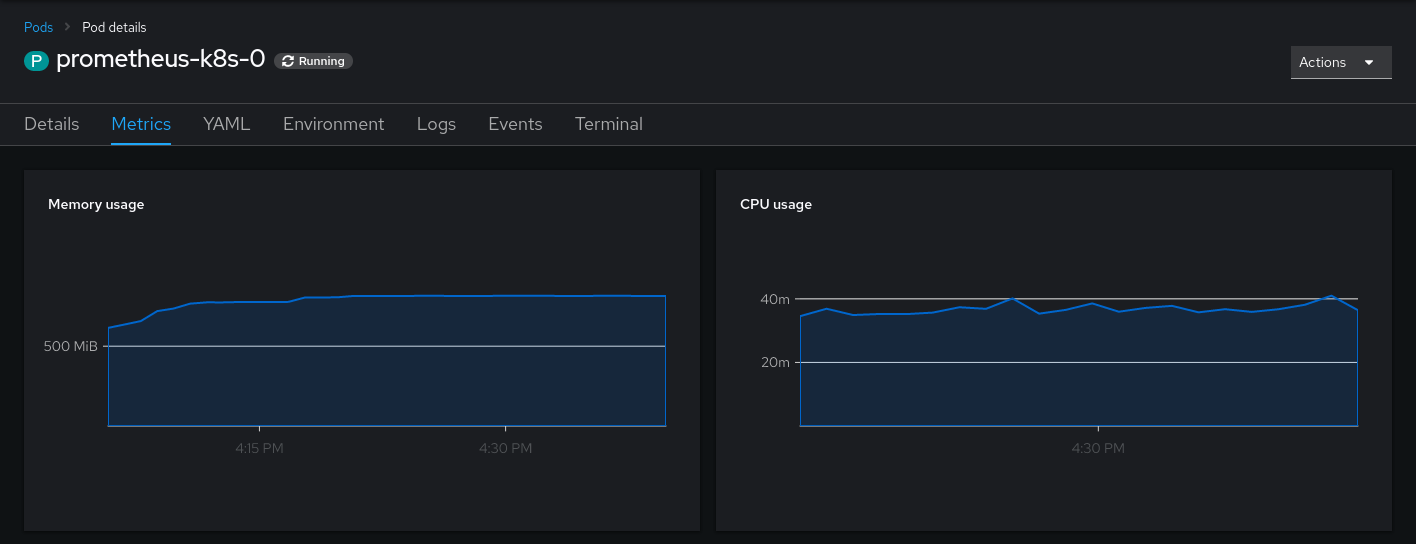The image size is (1416, 544).
Task: Click the 20m label on CPU chart
Action: [775, 362]
